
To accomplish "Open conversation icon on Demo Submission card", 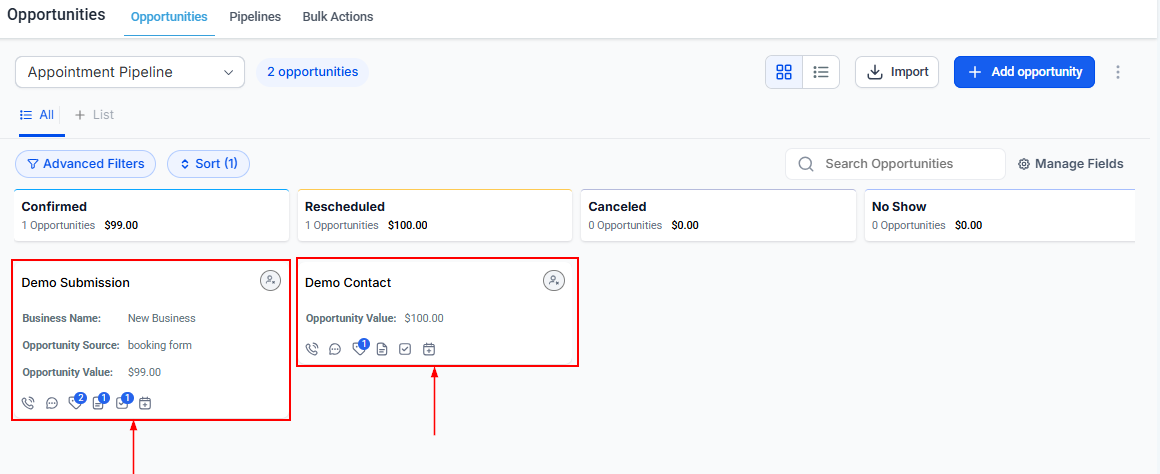I will pyautogui.click(x=52, y=403).
